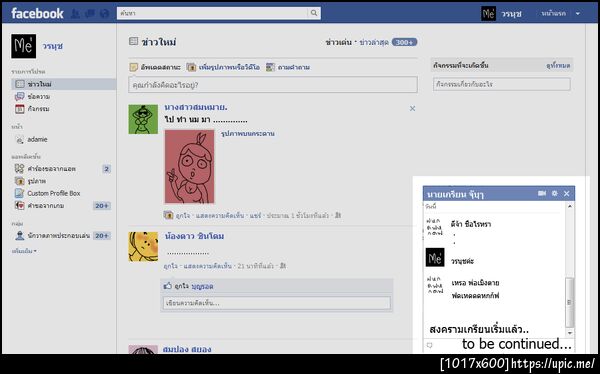Screen dimensions: 600x374
Task: Click chat window title นายเกรียน
Action: (455, 194)
